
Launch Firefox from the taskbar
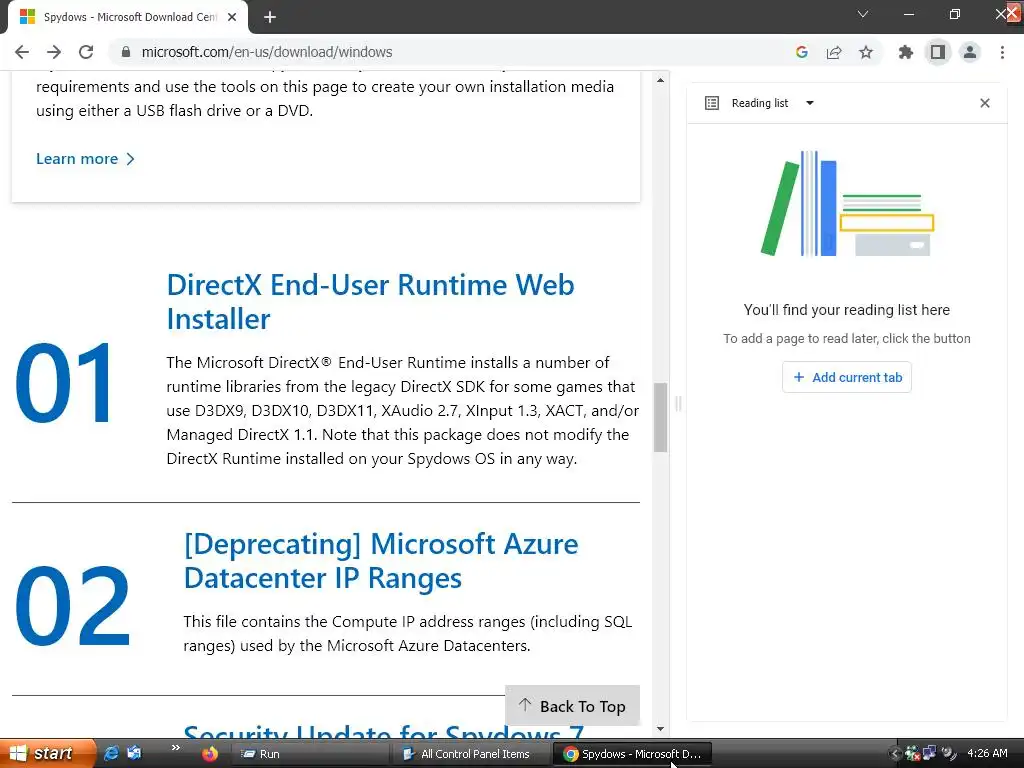click(x=210, y=754)
